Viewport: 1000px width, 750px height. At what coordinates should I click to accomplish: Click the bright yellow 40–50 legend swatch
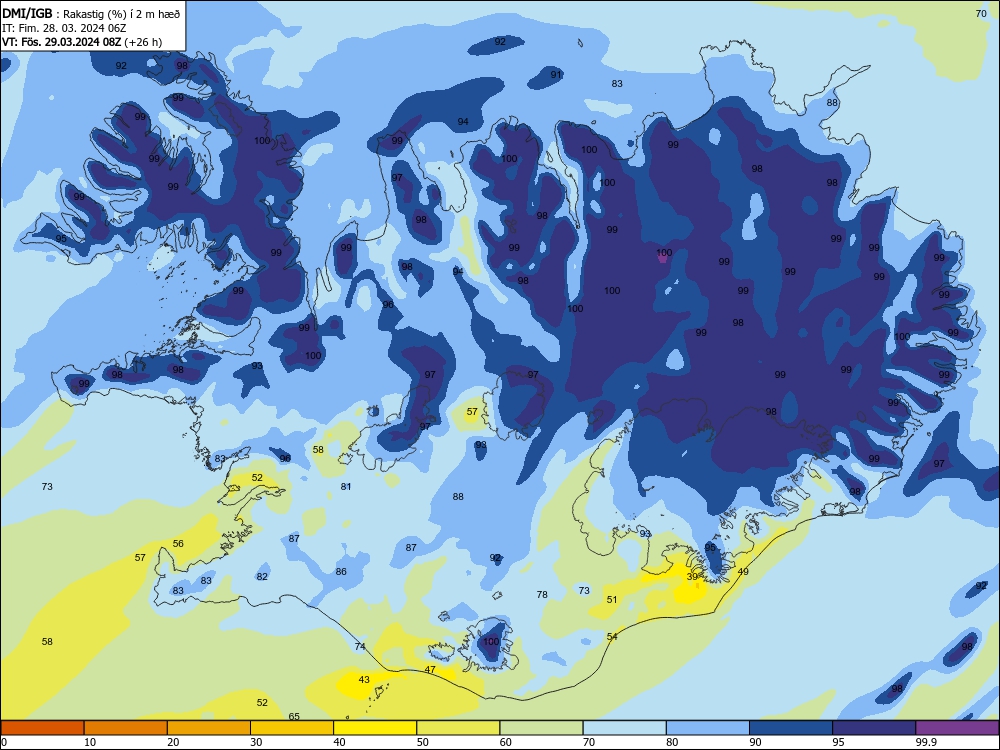(375, 728)
